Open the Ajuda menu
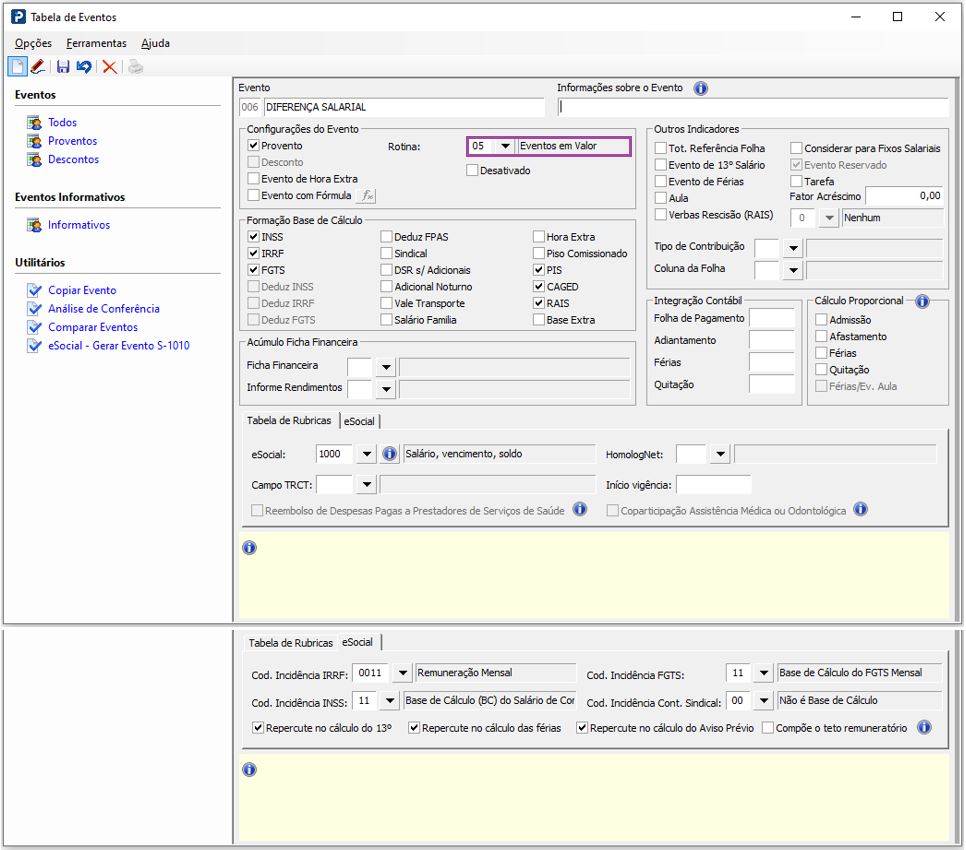966x850 pixels. pos(155,43)
